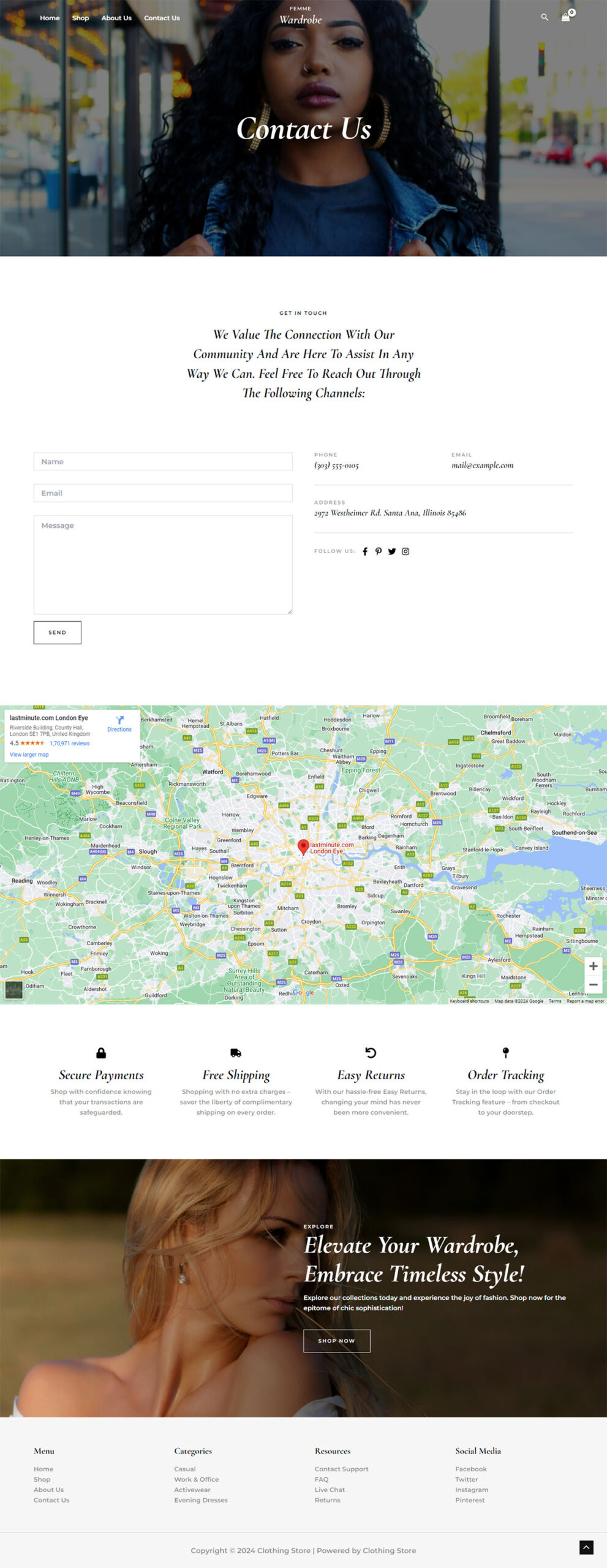The image size is (607, 1568).
Task: Go to About Us in top navigation
Action: pyautogui.click(x=116, y=18)
